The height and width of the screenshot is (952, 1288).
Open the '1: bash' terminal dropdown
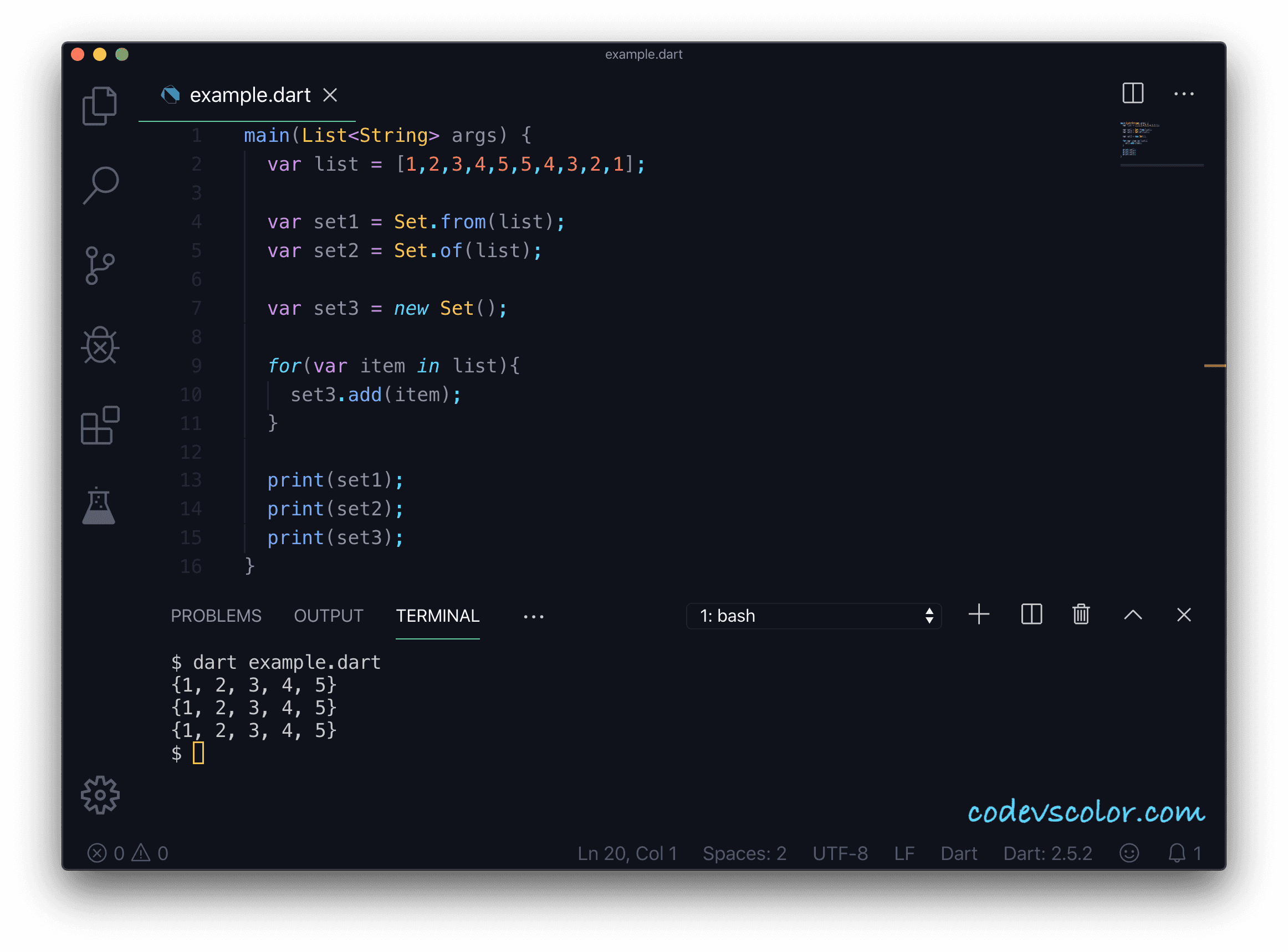pyautogui.click(x=813, y=616)
